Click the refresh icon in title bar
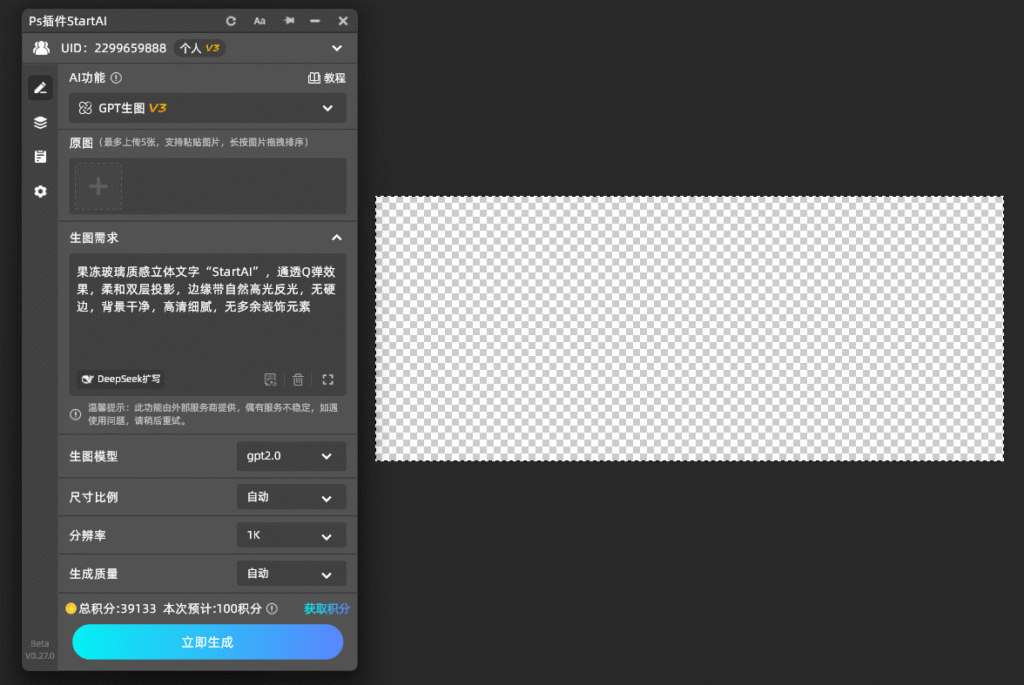Image resolution: width=1024 pixels, height=685 pixels. pyautogui.click(x=231, y=21)
